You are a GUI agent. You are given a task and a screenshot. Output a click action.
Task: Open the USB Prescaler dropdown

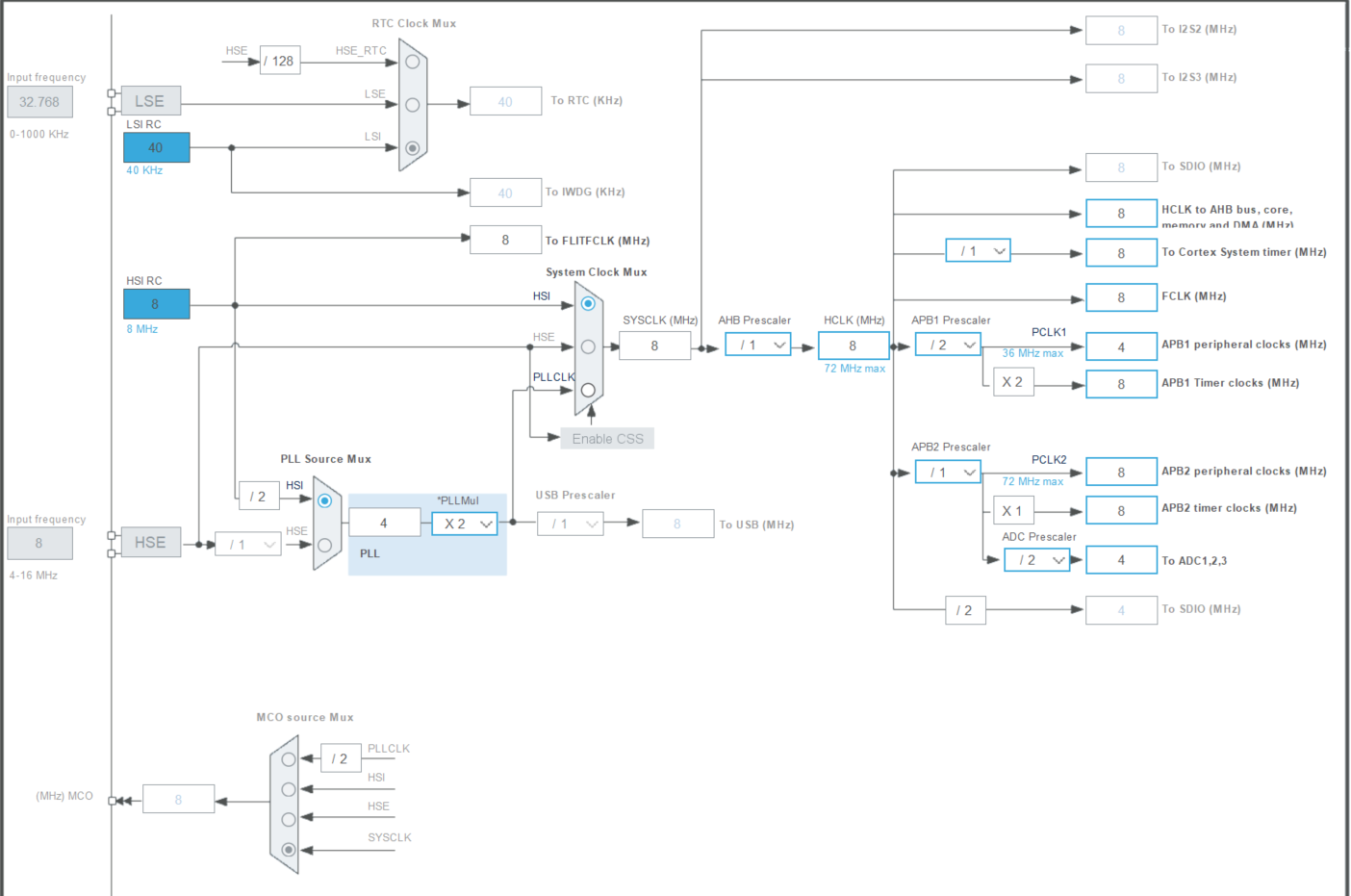click(570, 524)
